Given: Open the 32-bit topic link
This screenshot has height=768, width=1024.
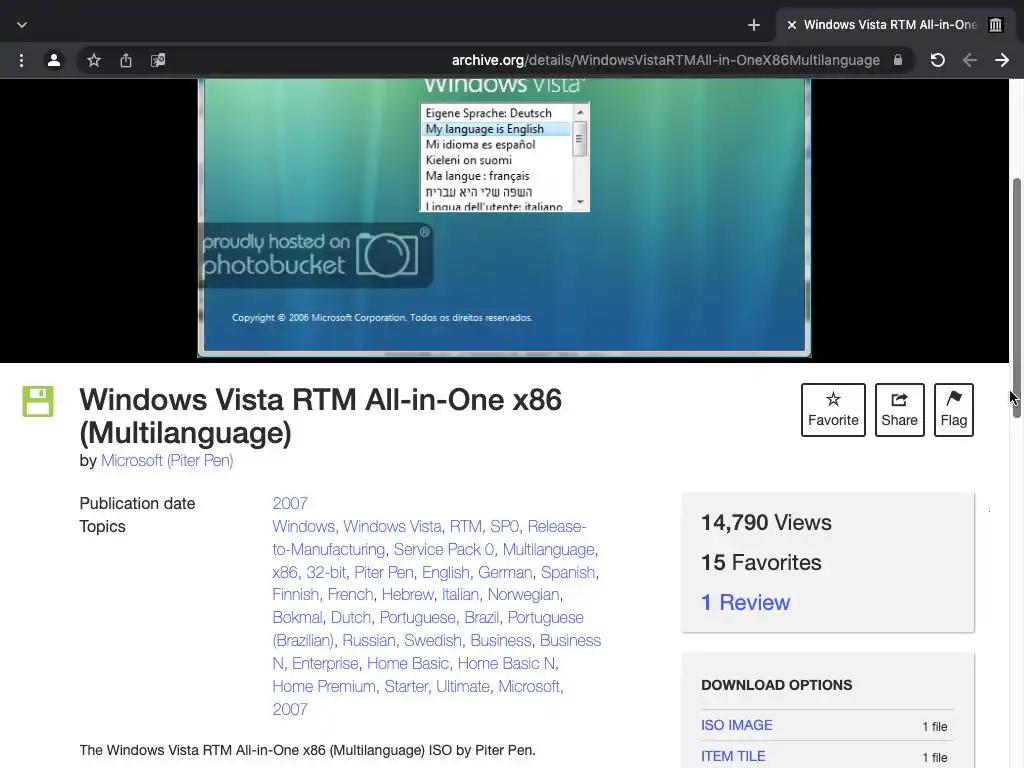Looking at the screenshot, I should (x=326, y=573).
